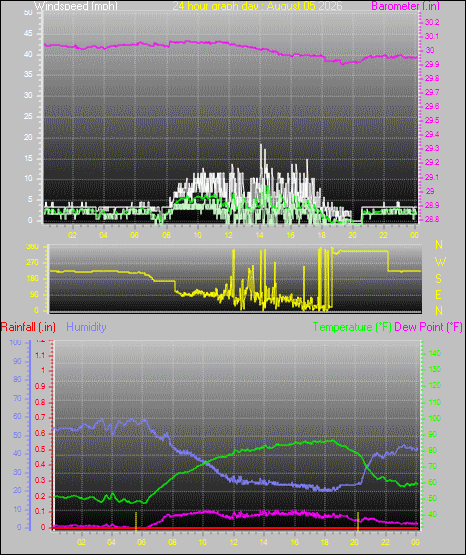Screen dimensions: 466x555
Task: Click barometer axis value 29.5
Action: (x=432, y=120)
